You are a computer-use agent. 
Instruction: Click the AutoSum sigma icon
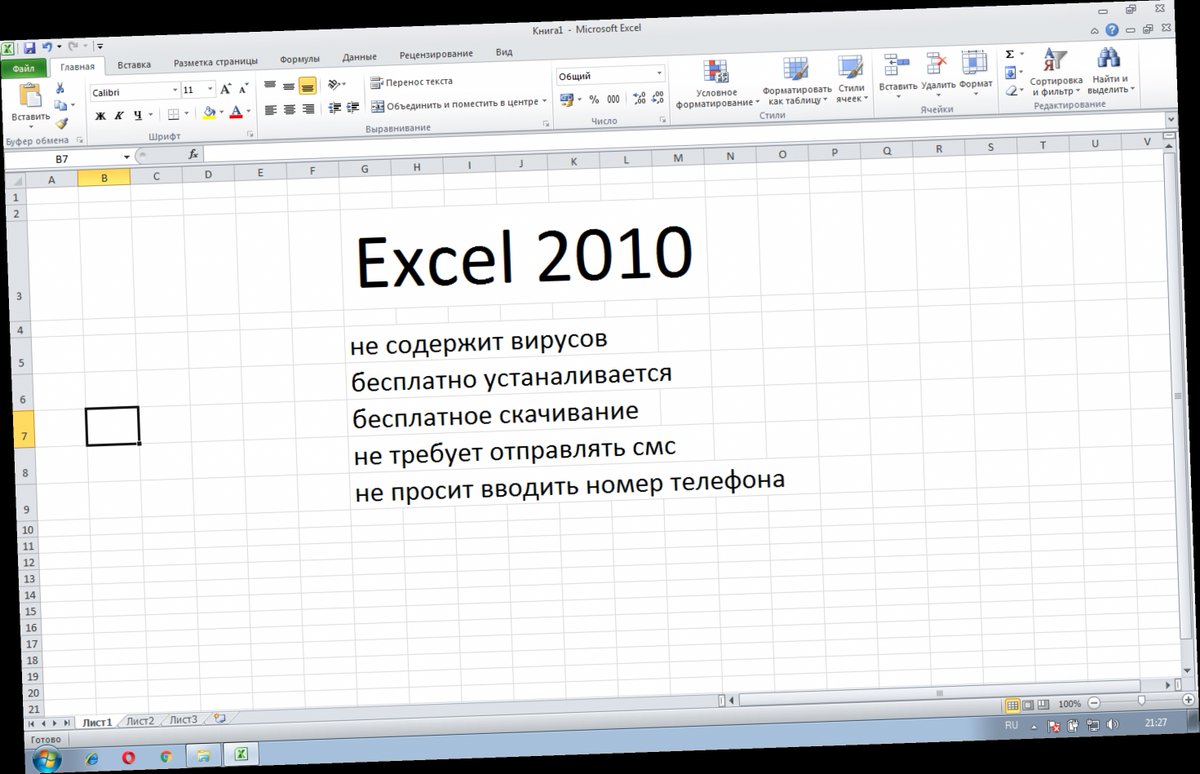pyautogui.click(x=1009, y=54)
